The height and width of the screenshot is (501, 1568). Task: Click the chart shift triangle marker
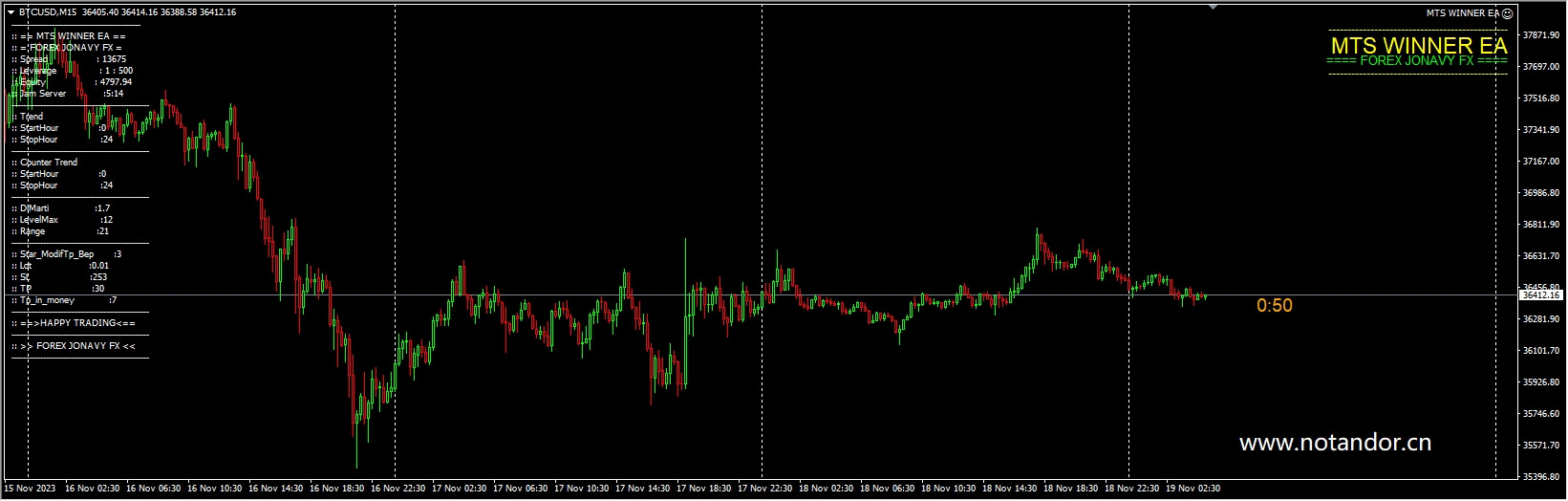tap(1213, 8)
